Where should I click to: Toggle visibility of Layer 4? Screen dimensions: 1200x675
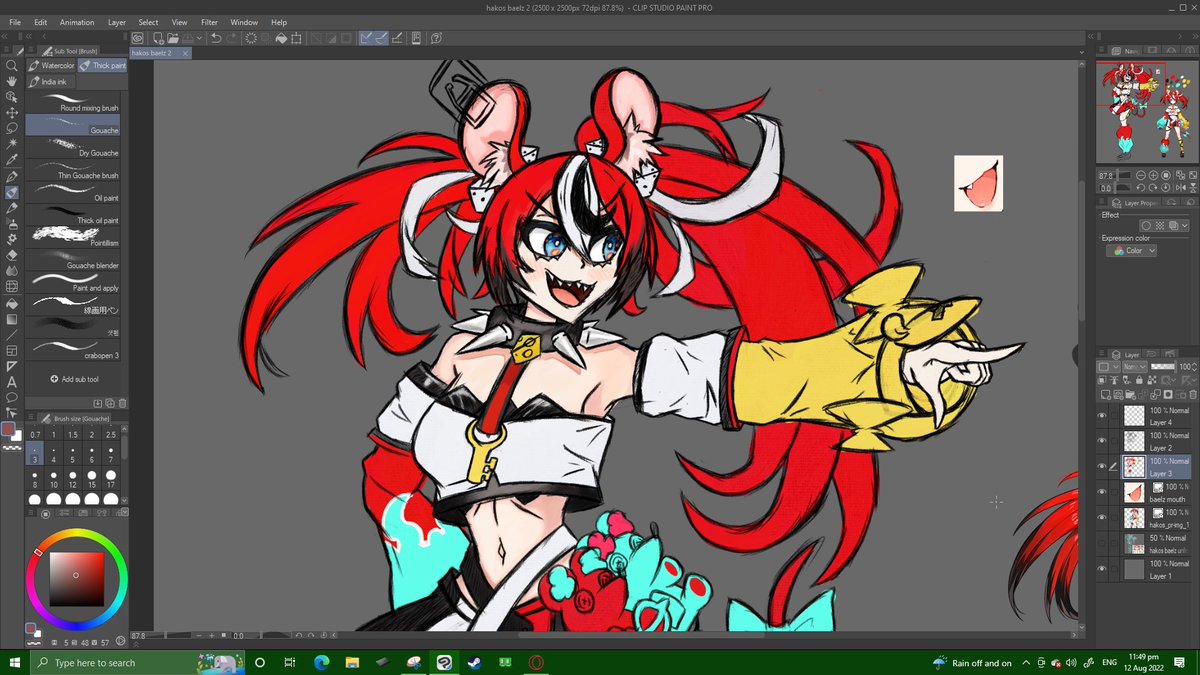point(1102,415)
